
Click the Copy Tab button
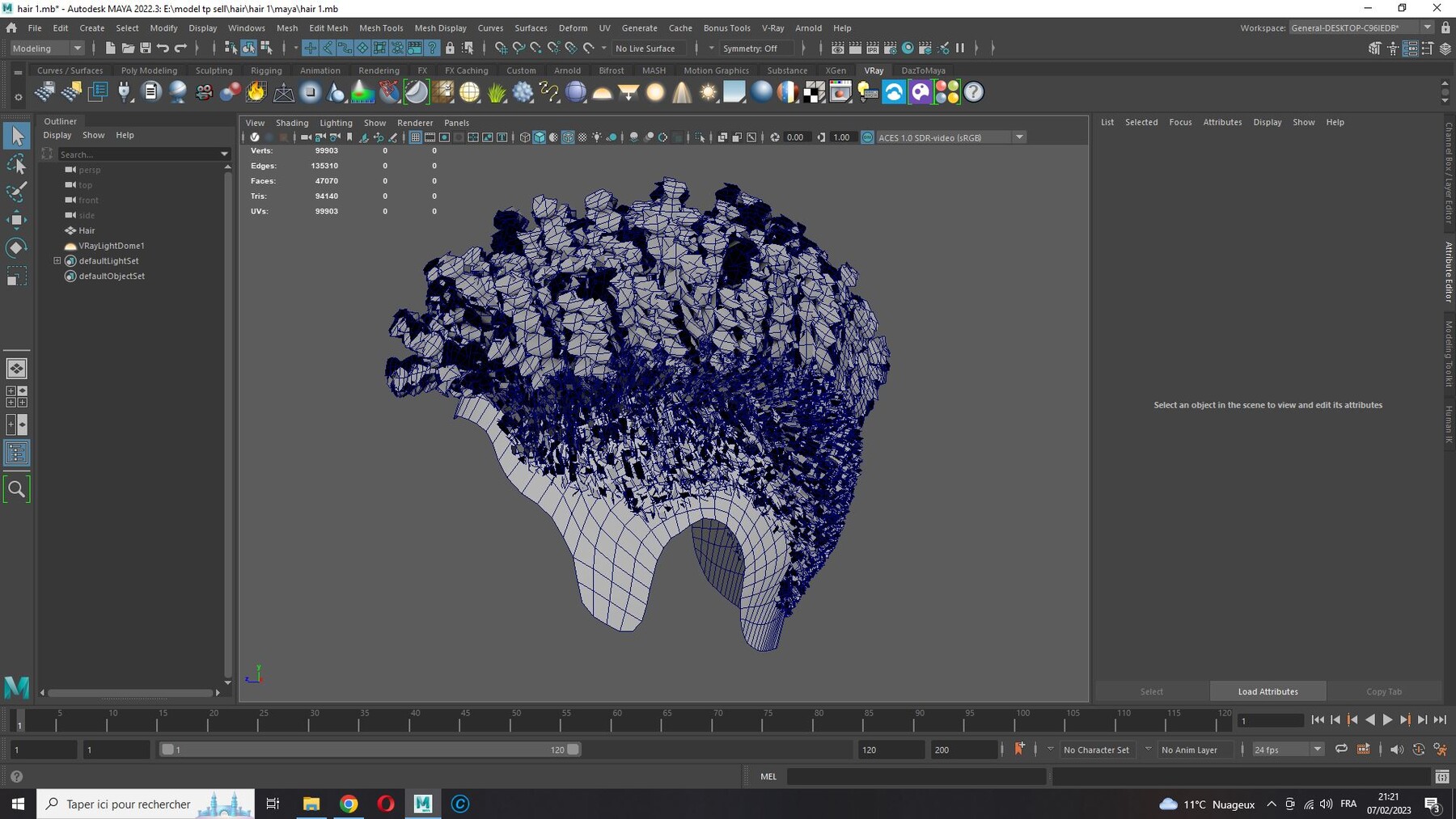(1384, 691)
